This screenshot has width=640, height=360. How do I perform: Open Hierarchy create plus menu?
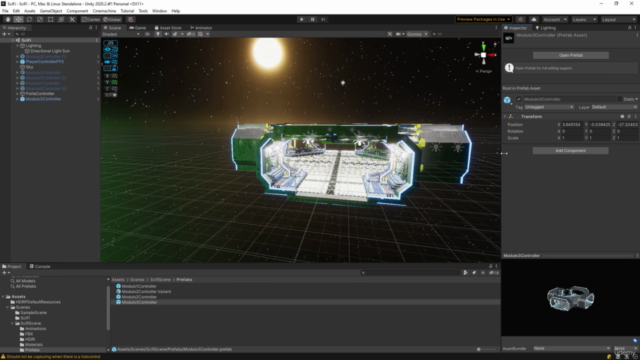coord(5,34)
